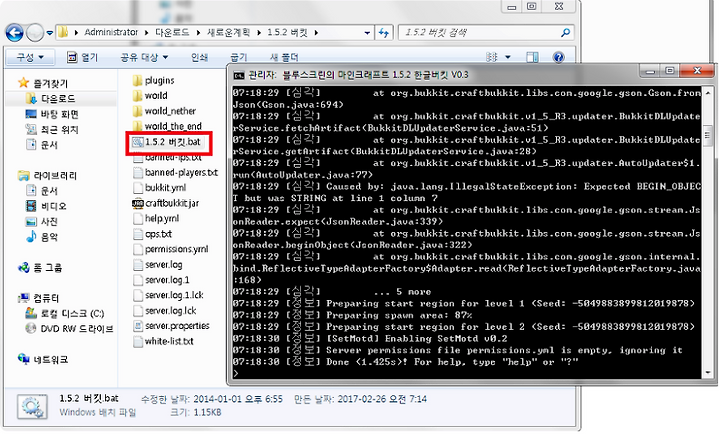Open 음악 library
Viewport: 720px width, 435px height.
[42, 237]
